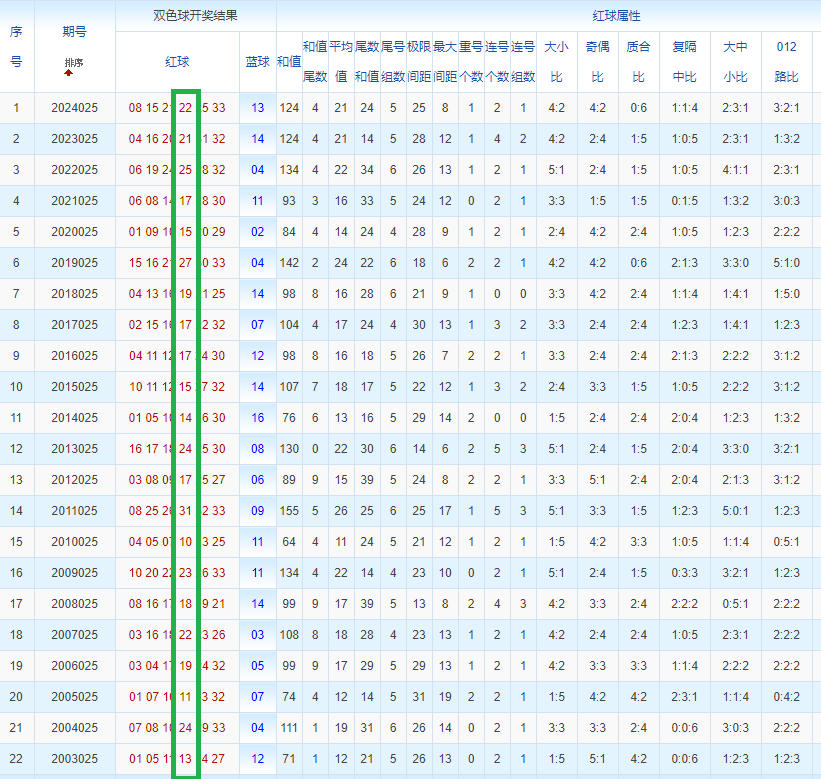The image size is (821, 779).
Task: Click the 012路比 column header
Action: [x=786, y=61]
